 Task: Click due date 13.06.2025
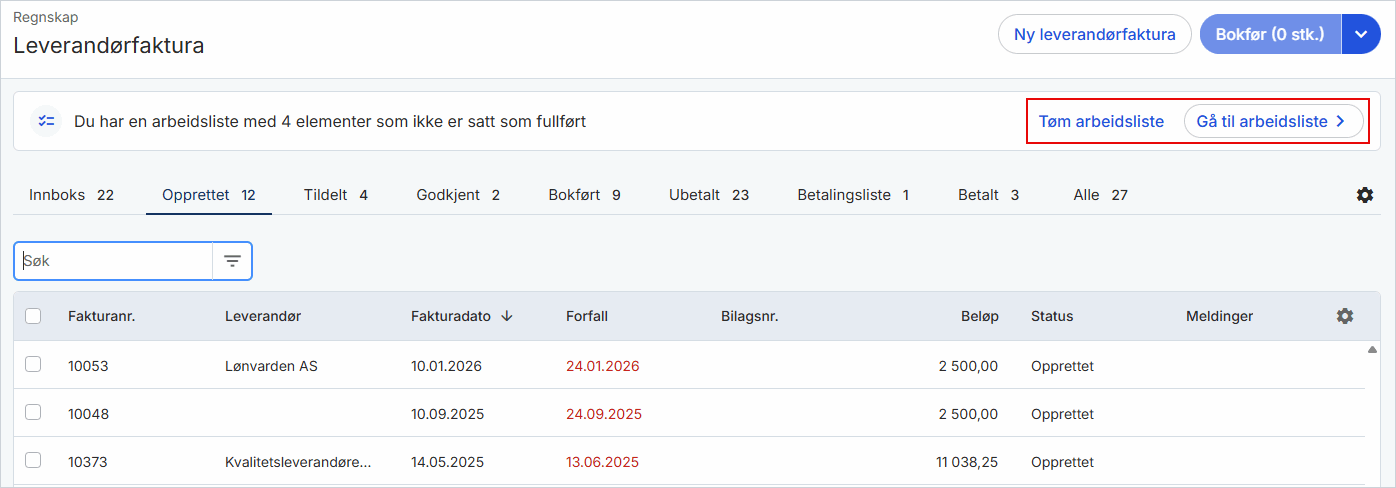click(x=602, y=462)
